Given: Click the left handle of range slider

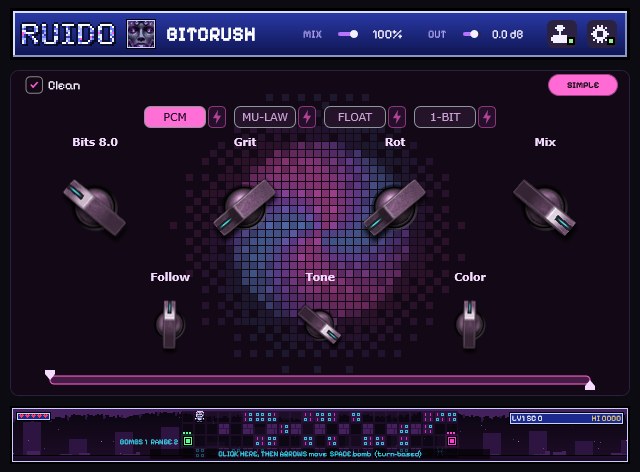Looking at the screenshot, I should (x=50, y=375).
